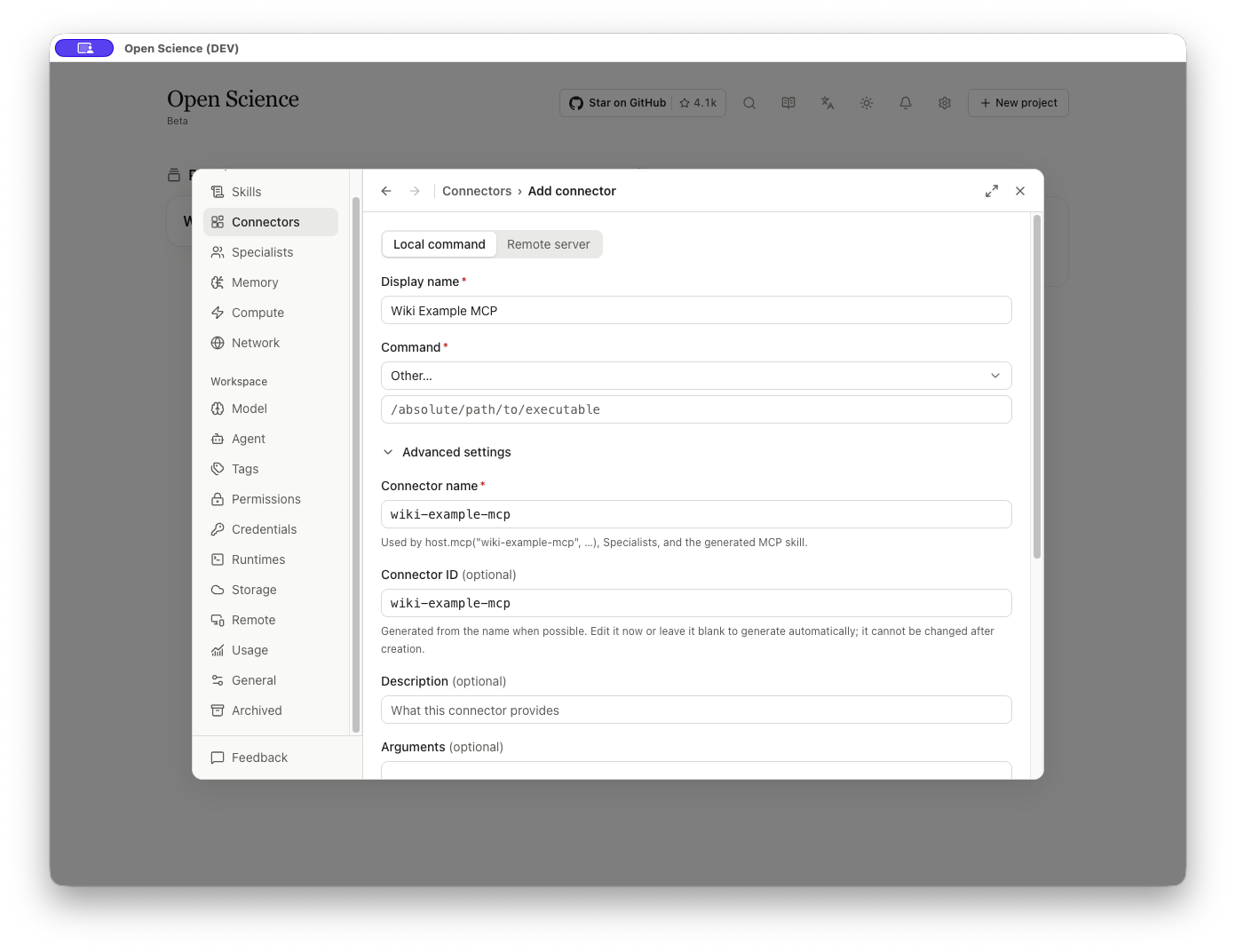This screenshot has height=952, width=1236.
Task: Open Storage settings
Action: click(x=270, y=590)
